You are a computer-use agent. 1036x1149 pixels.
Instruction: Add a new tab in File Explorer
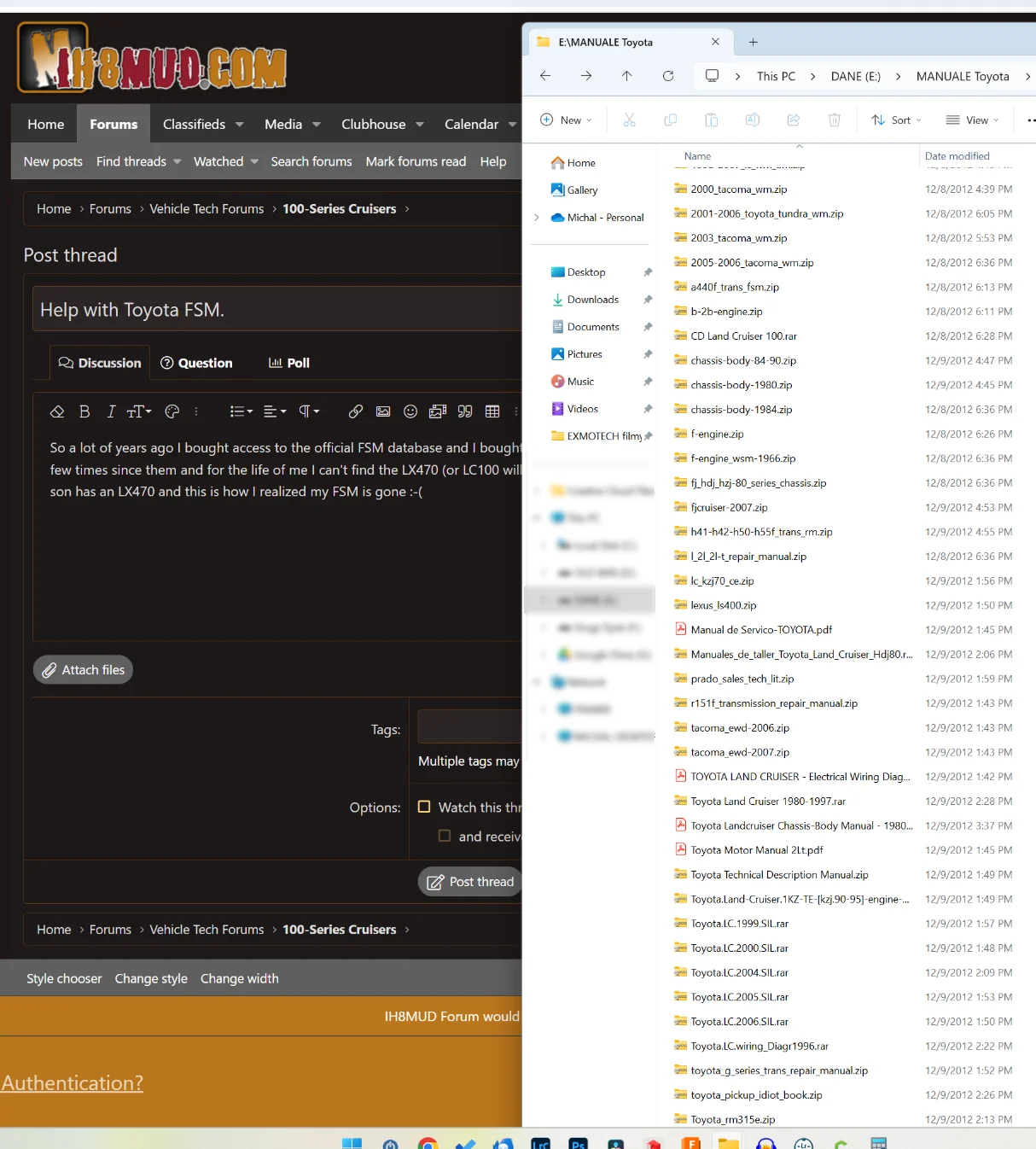(x=753, y=42)
